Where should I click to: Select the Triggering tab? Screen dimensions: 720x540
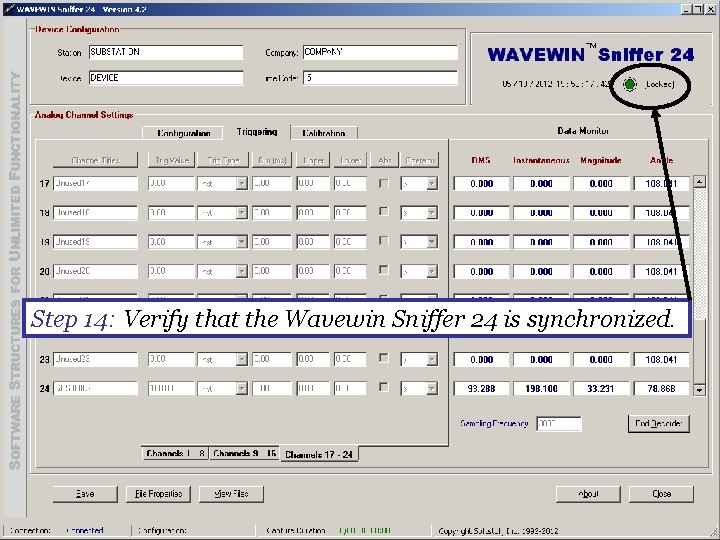tap(257, 132)
